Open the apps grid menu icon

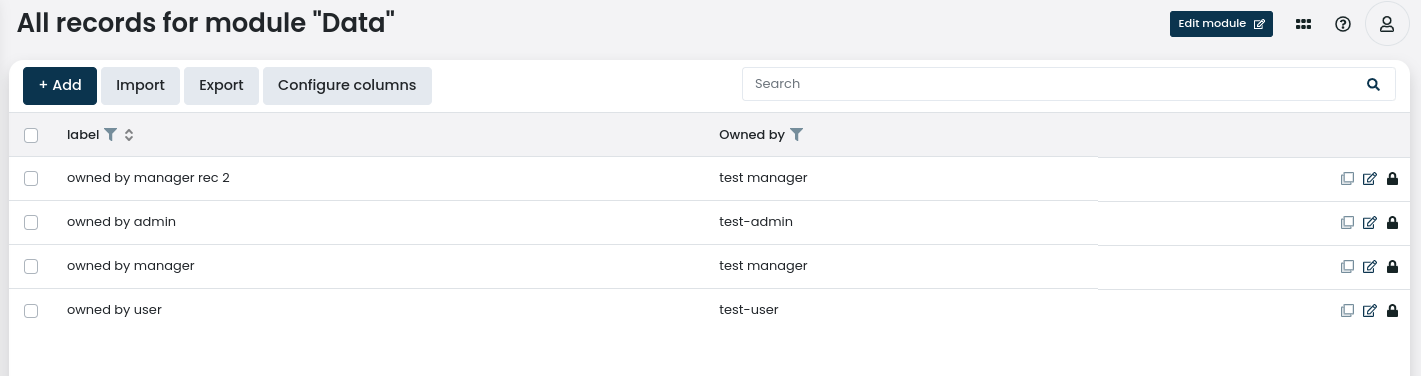point(1303,24)
